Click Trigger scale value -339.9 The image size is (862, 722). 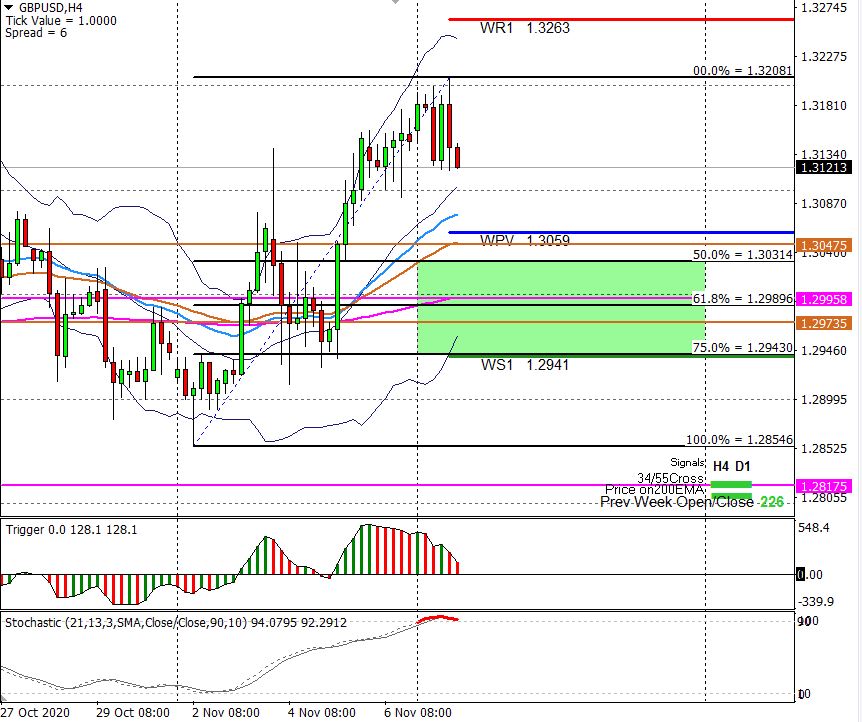815,602
